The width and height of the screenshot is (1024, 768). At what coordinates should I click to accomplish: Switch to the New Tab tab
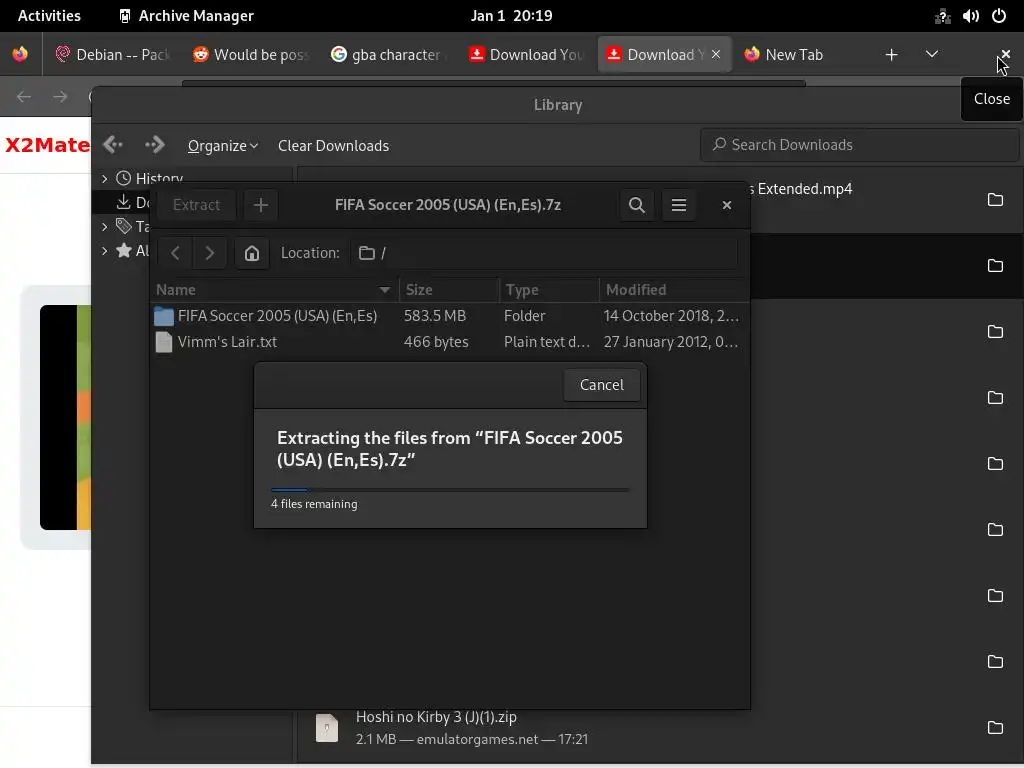[x=794, y=55]
